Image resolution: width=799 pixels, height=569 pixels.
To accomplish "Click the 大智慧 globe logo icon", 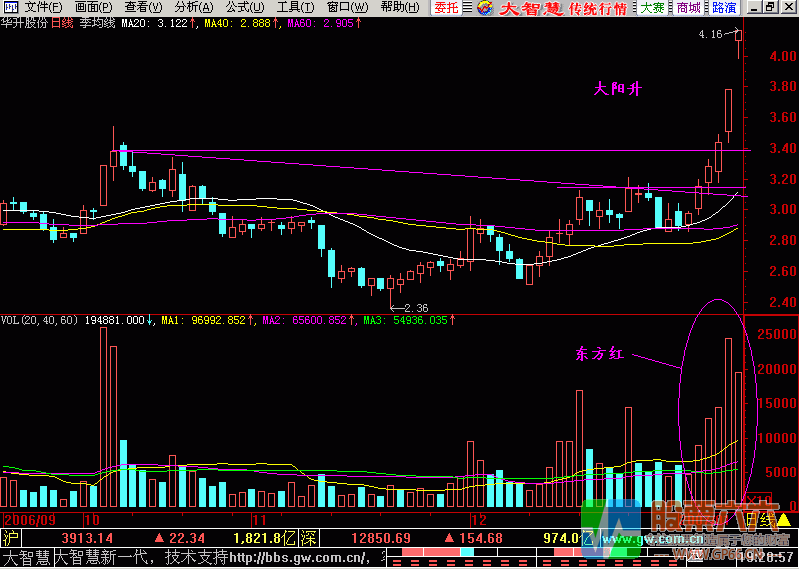I will click(484, 8).
